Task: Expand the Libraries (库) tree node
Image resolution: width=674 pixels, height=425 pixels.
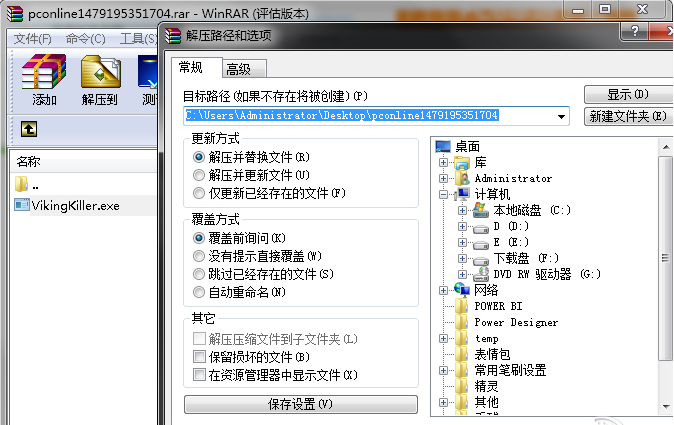Action: 442,162
